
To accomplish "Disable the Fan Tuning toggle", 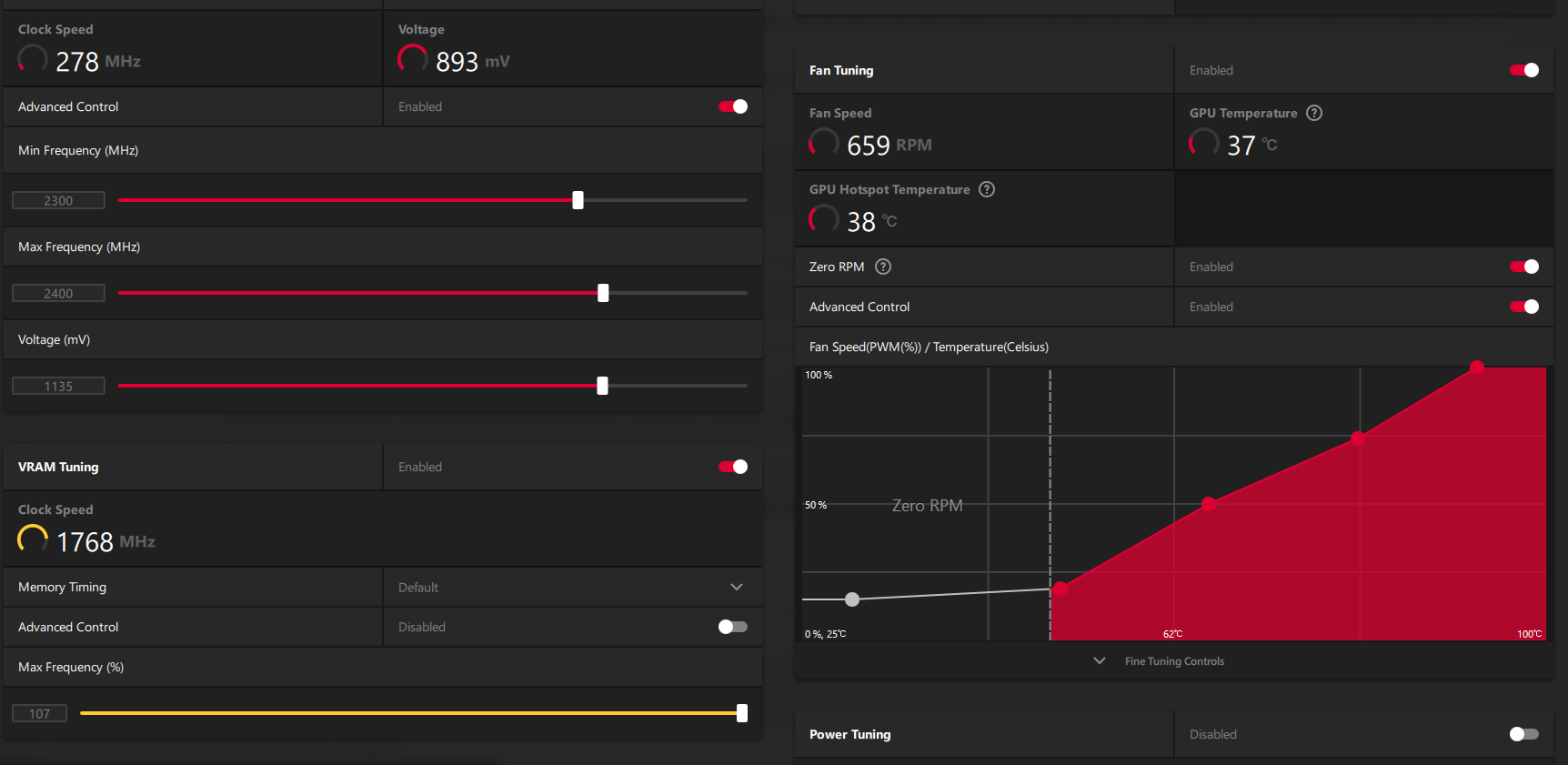I will point(1524,70).
